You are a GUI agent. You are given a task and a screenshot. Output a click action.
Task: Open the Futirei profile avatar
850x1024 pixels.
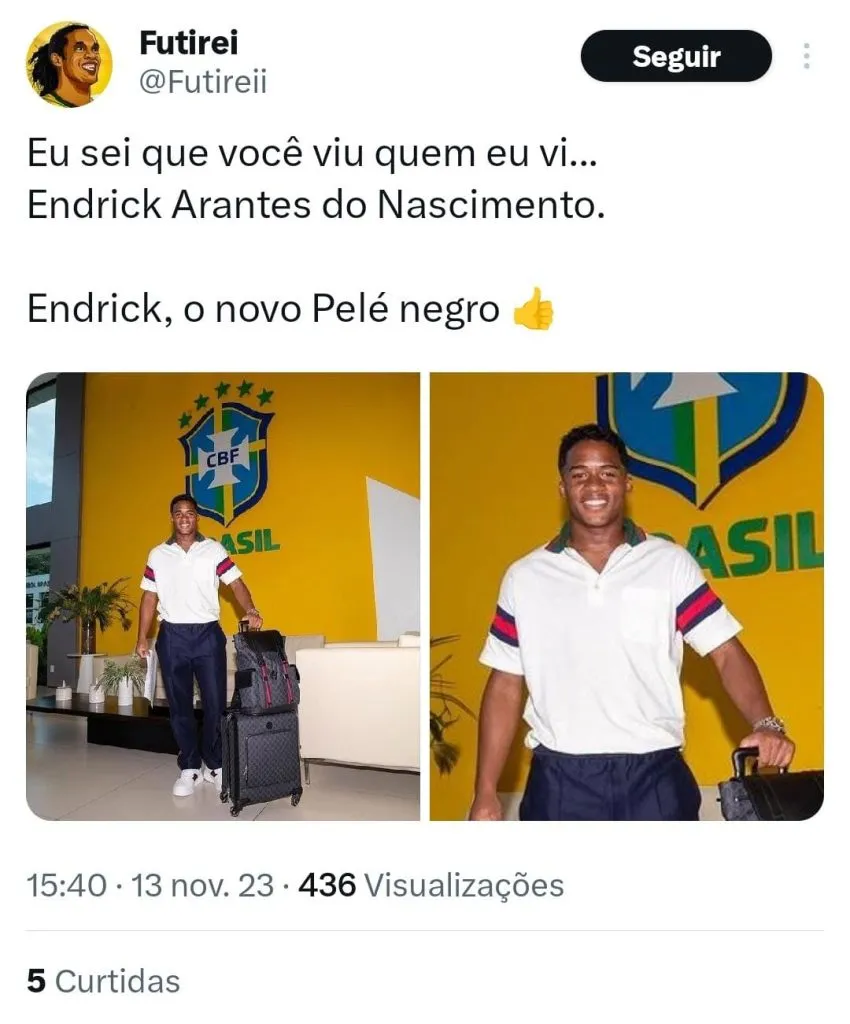69,64
